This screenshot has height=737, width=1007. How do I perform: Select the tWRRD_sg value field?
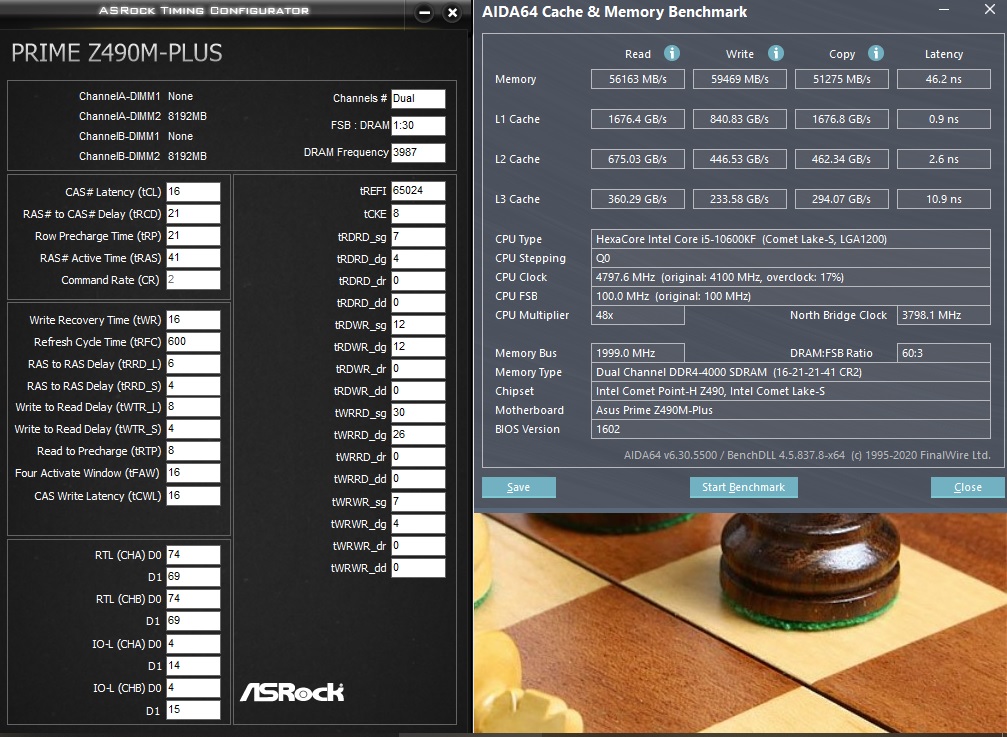pyautogui.click(x=418, y=413)
